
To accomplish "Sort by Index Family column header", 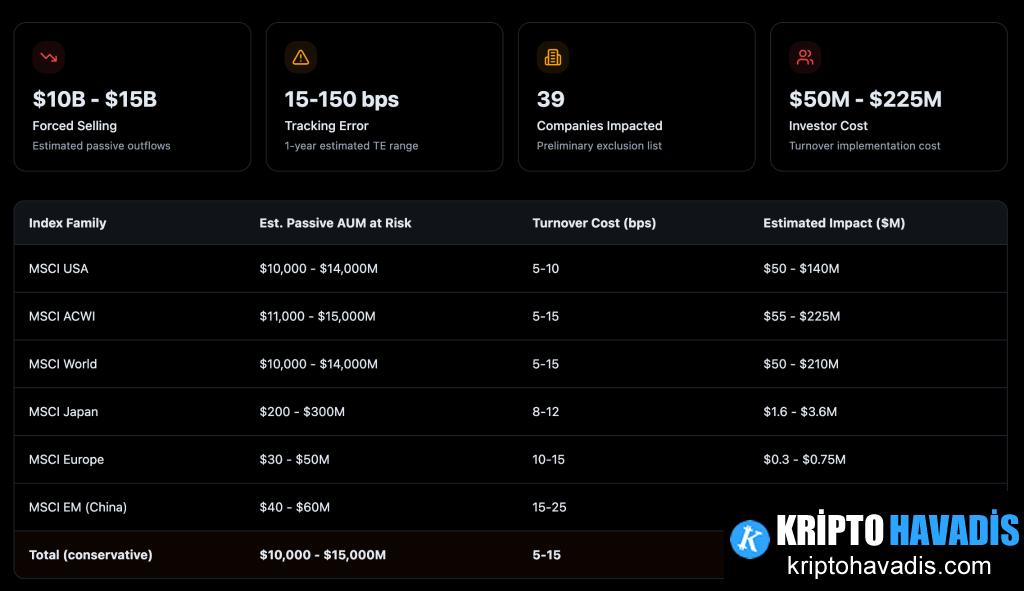I will (x=67, y=223).
